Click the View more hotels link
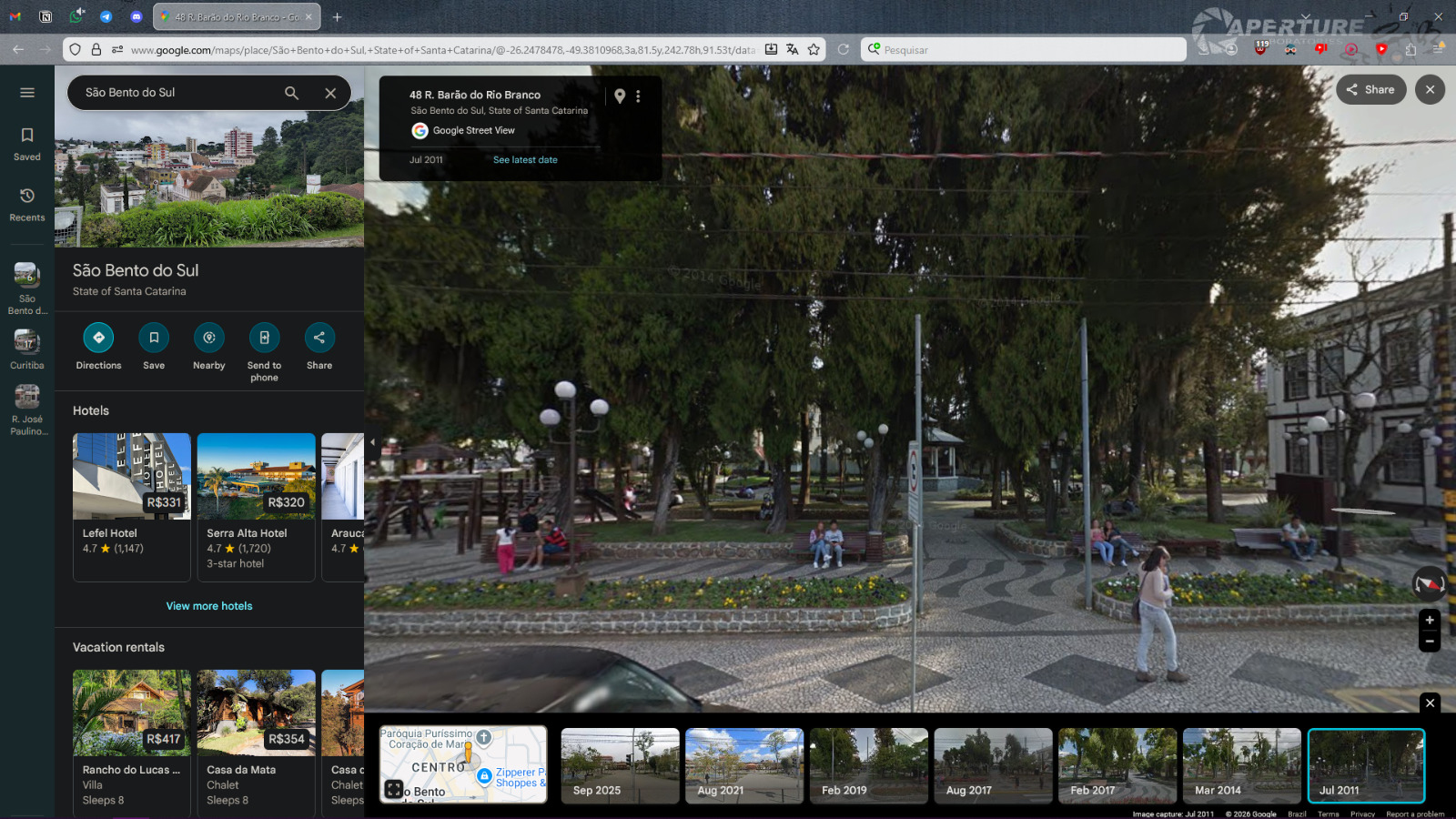The height and width of the screenshot is (819, 1456). pyautogui.click(x=209, y=606)
